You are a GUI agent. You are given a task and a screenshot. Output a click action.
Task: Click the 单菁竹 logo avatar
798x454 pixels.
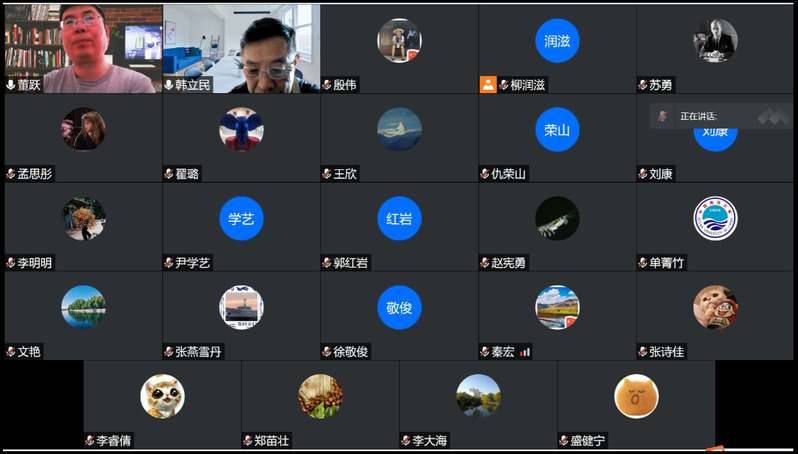[x=715, y=219]
